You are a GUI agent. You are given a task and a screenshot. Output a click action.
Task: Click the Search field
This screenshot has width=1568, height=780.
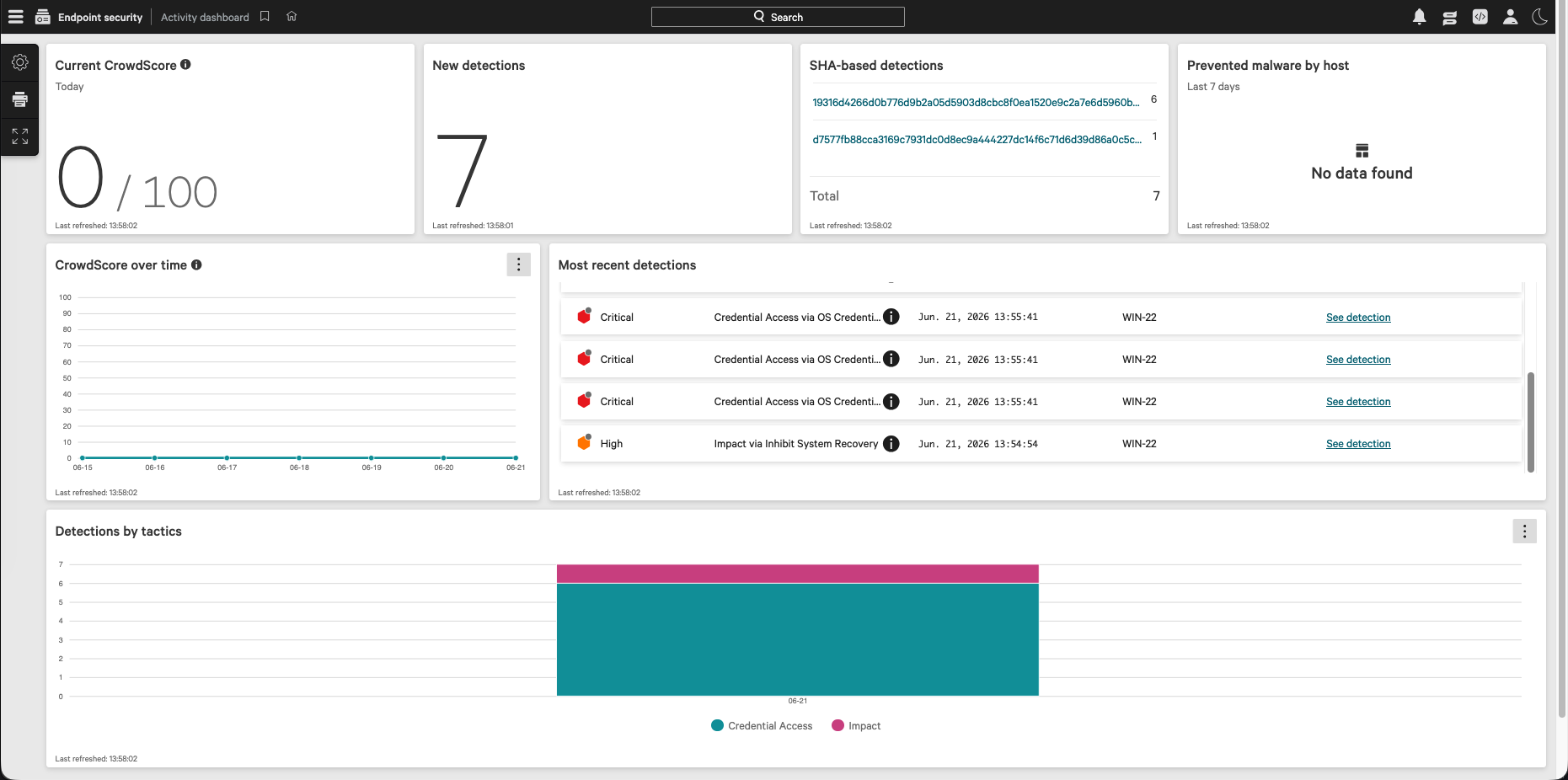click(x=778, y=17)
